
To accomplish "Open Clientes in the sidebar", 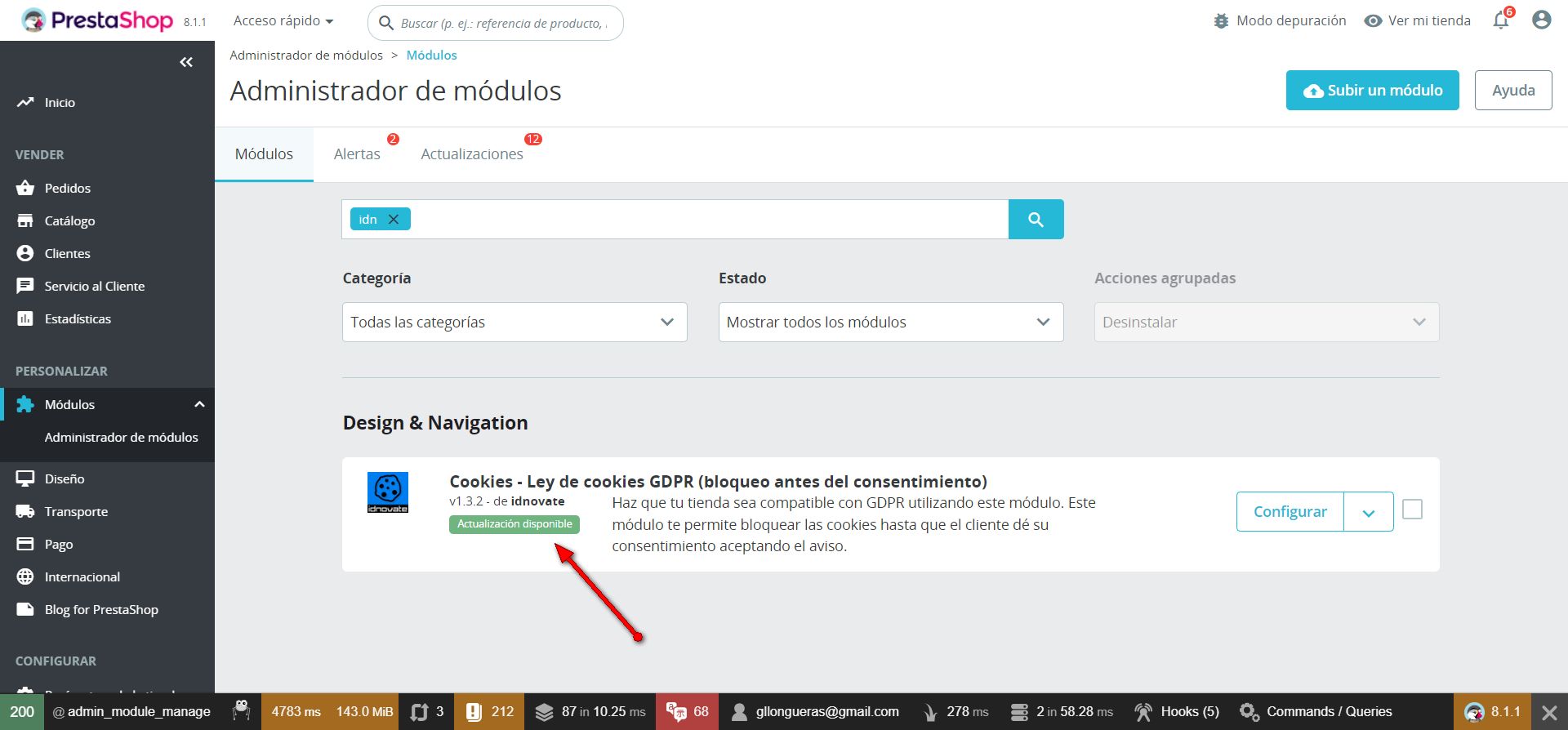I will pos(68,253).
